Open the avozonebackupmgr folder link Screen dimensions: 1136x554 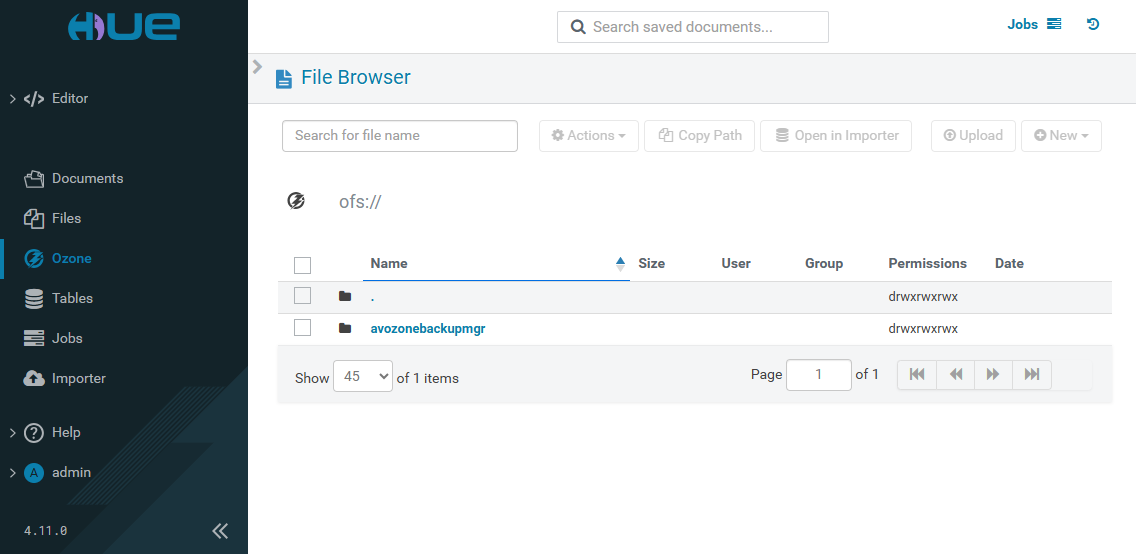click(x=427, y=328)
